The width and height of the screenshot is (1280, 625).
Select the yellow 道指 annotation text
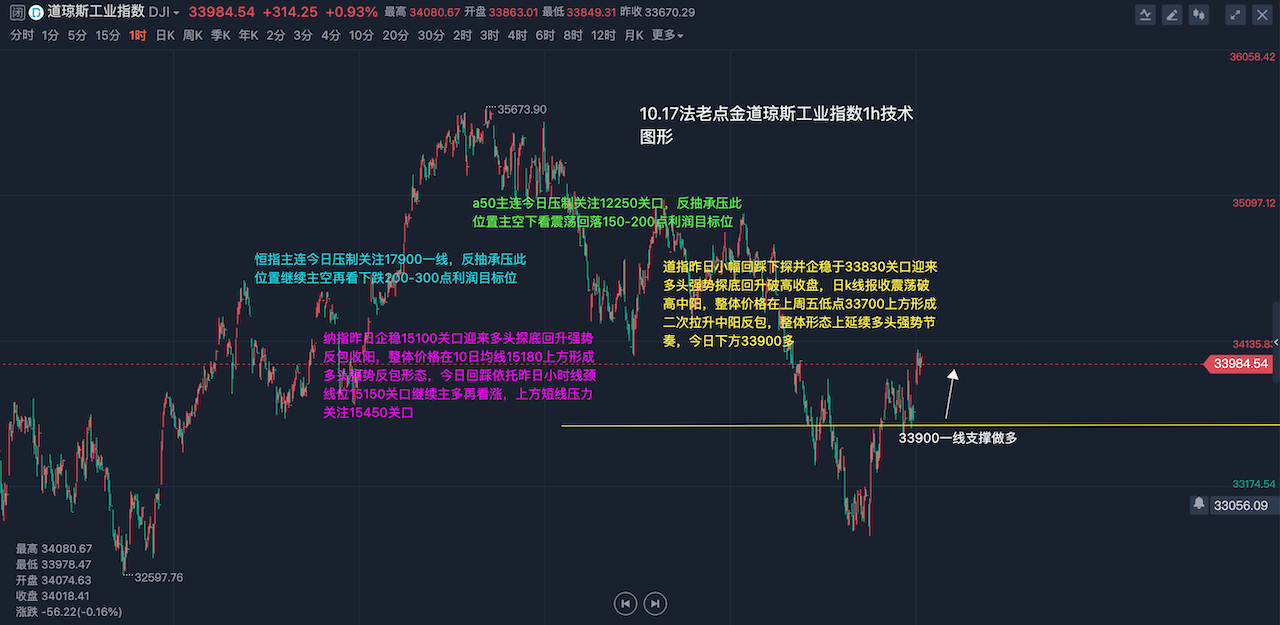coord(800,304)
